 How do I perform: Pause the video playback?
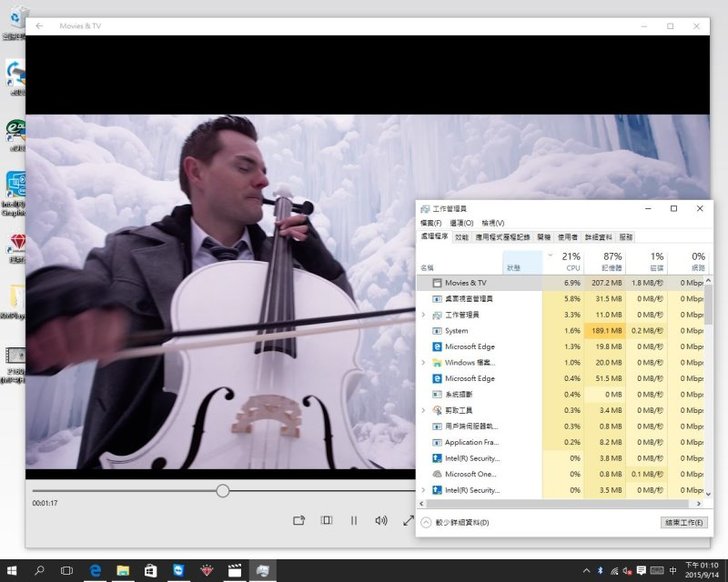pos(354,520)
